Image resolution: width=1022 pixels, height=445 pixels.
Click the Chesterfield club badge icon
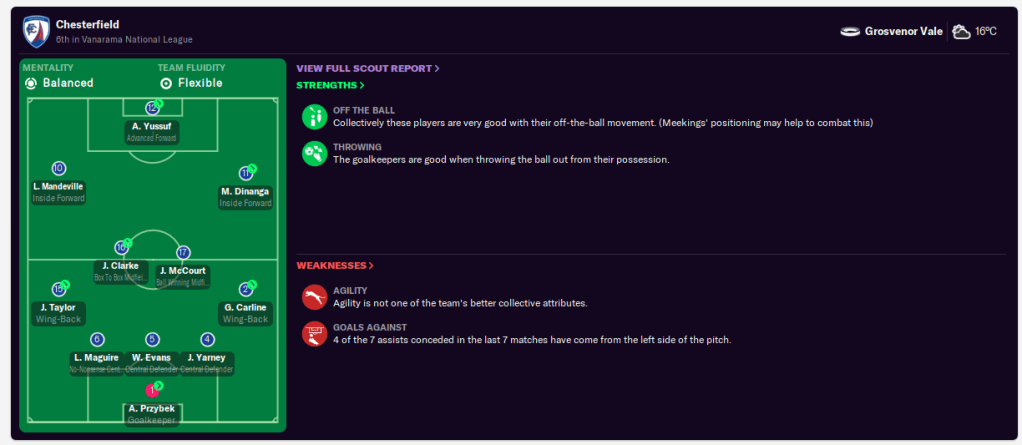[x=36, y=31]
